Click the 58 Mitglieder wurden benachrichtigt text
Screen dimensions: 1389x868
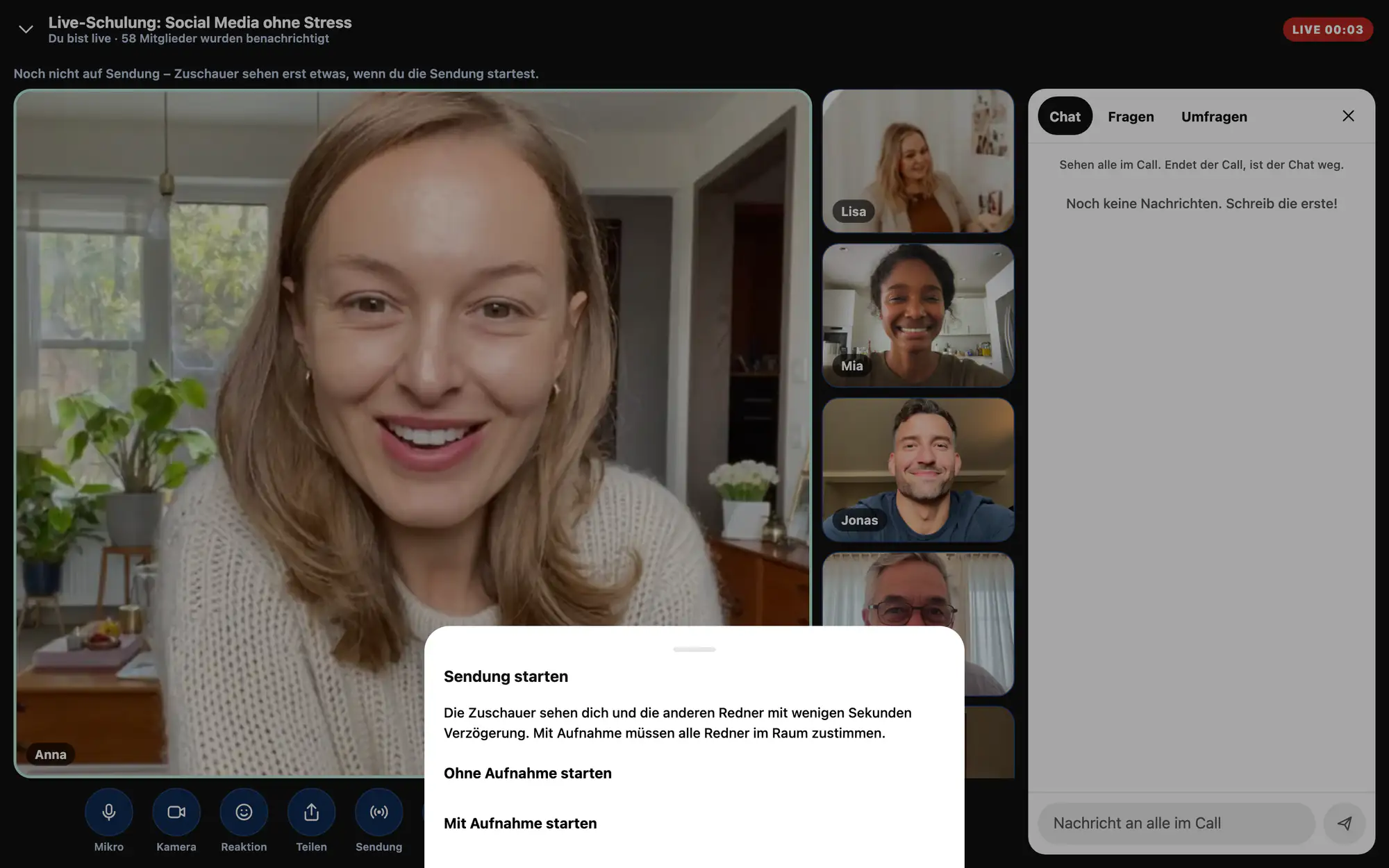tap(225, 38)
